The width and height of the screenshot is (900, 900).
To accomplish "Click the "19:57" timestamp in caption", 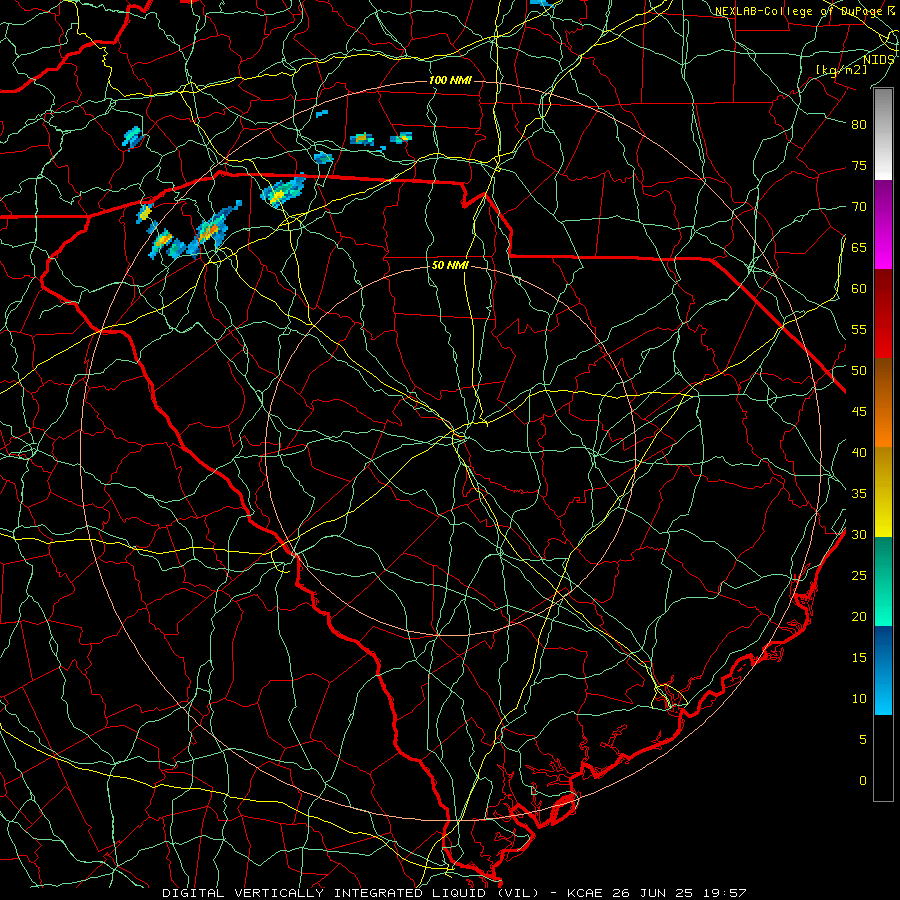I will point(724,893).
